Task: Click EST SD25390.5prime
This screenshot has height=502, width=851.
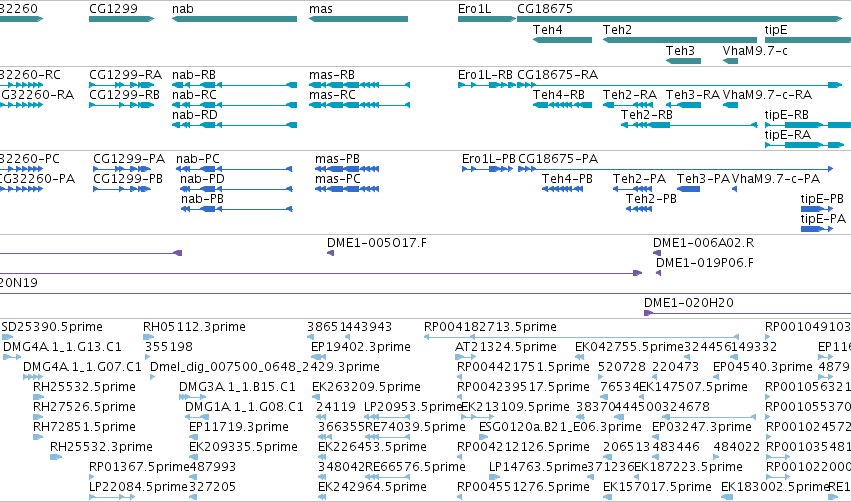Action: [x=8, y=337]
